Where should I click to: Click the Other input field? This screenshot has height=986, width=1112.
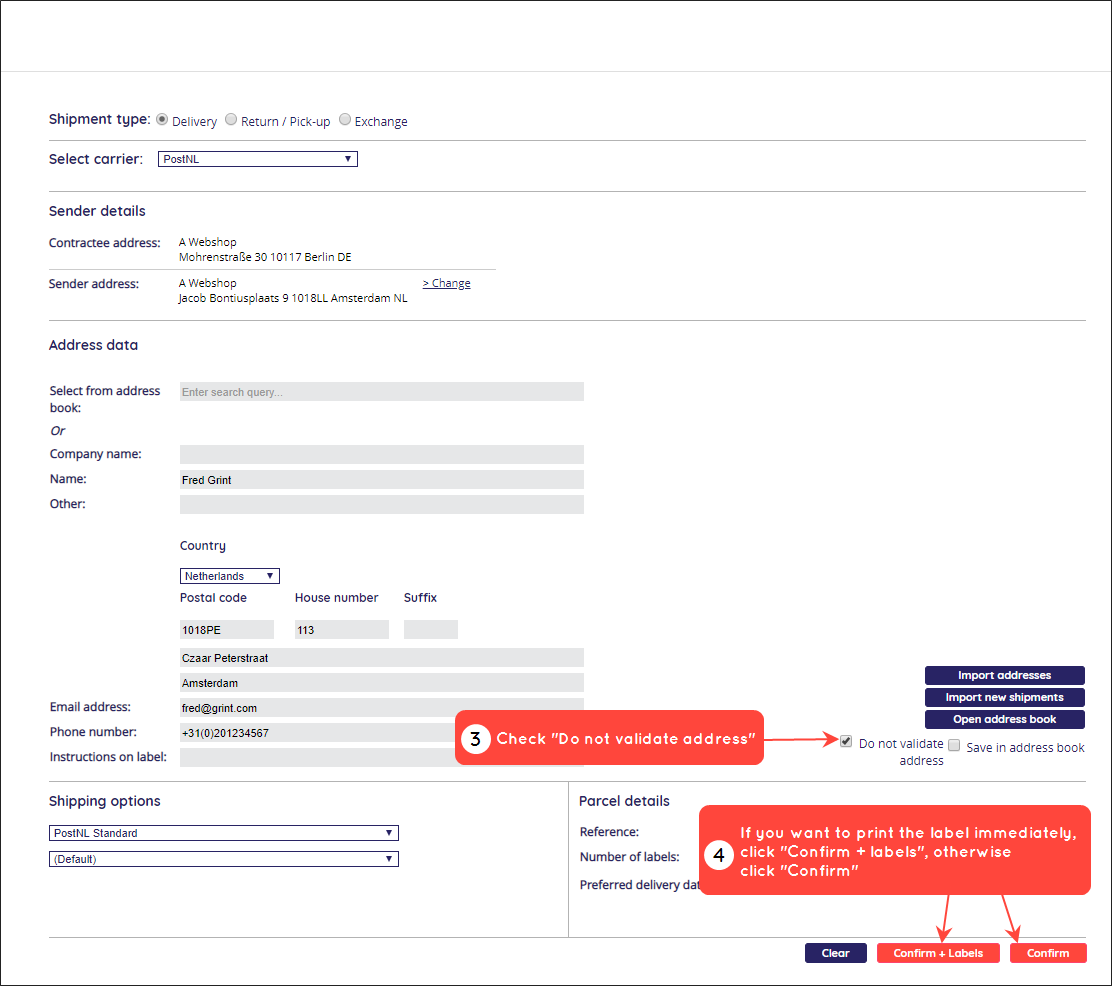[x=382, y=504]
